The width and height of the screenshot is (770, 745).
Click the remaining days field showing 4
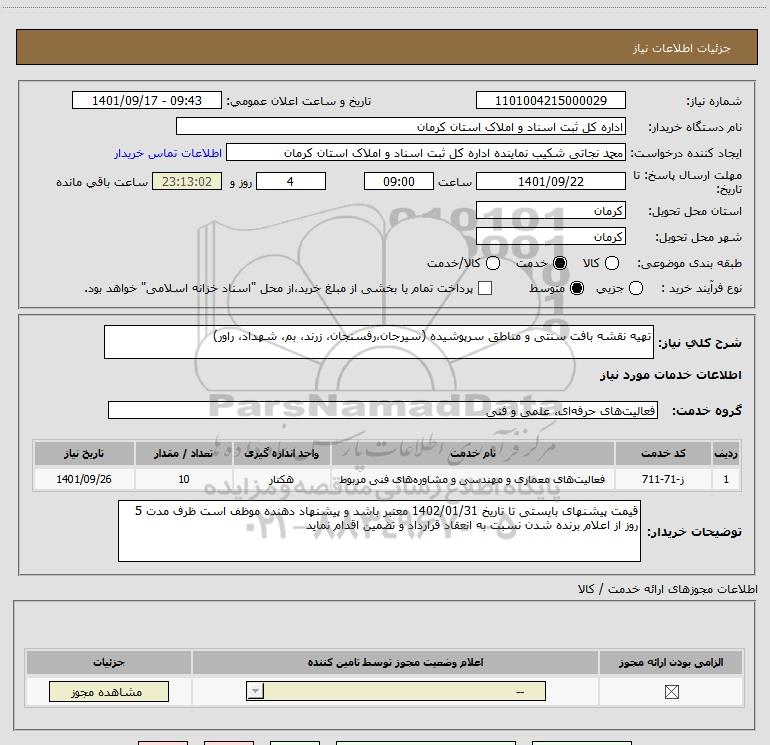tap(291, 181)
